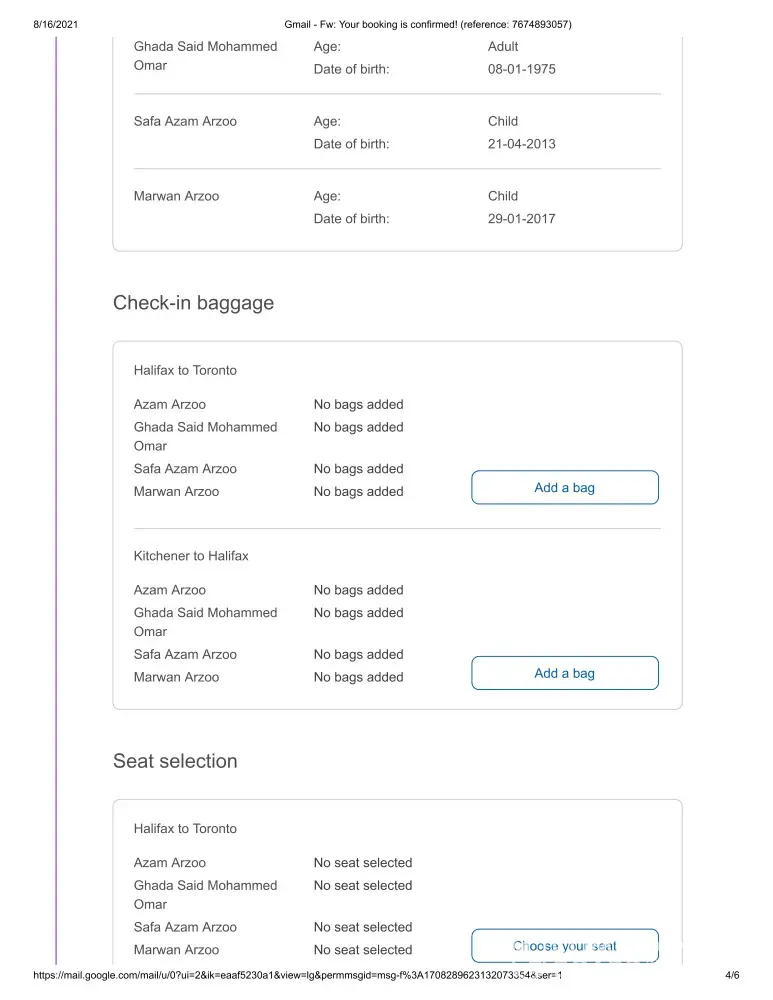Click the 8/16/2021 print date

pos(42,24)
